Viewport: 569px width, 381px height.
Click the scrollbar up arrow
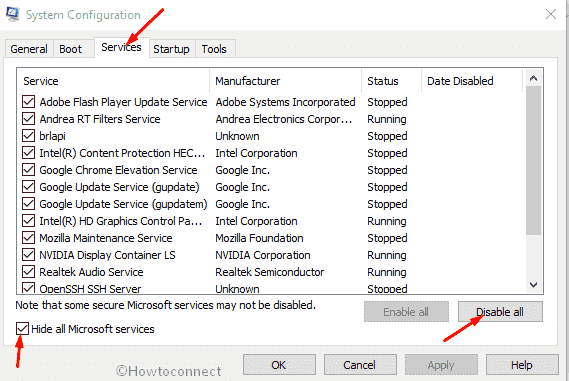[533, 78]
